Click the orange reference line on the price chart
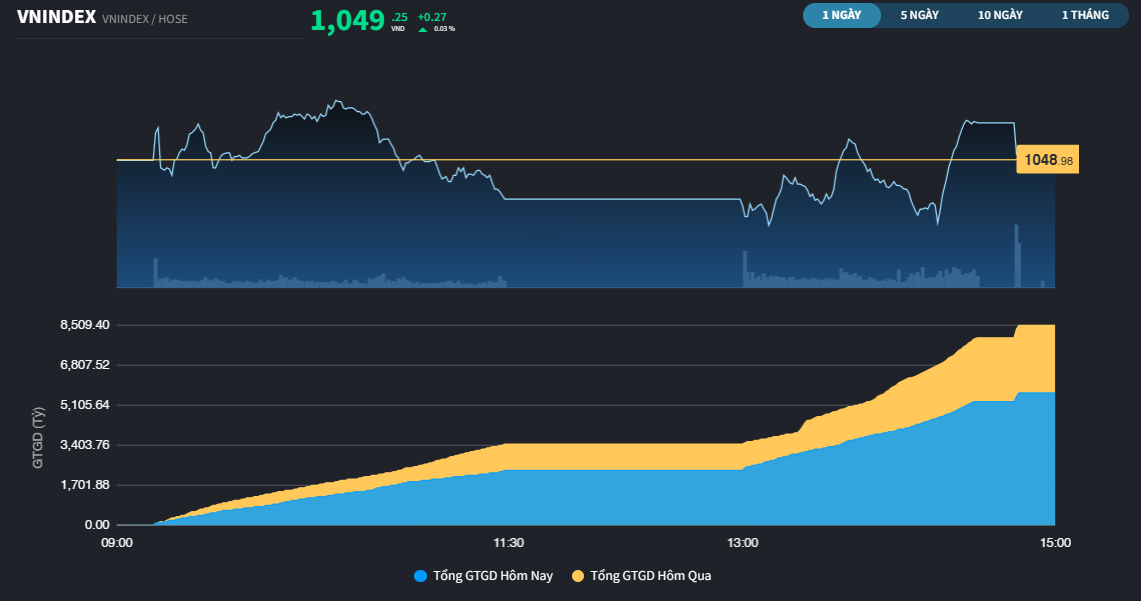Viewport: 1141px width, 601px height. click(500, 159)
